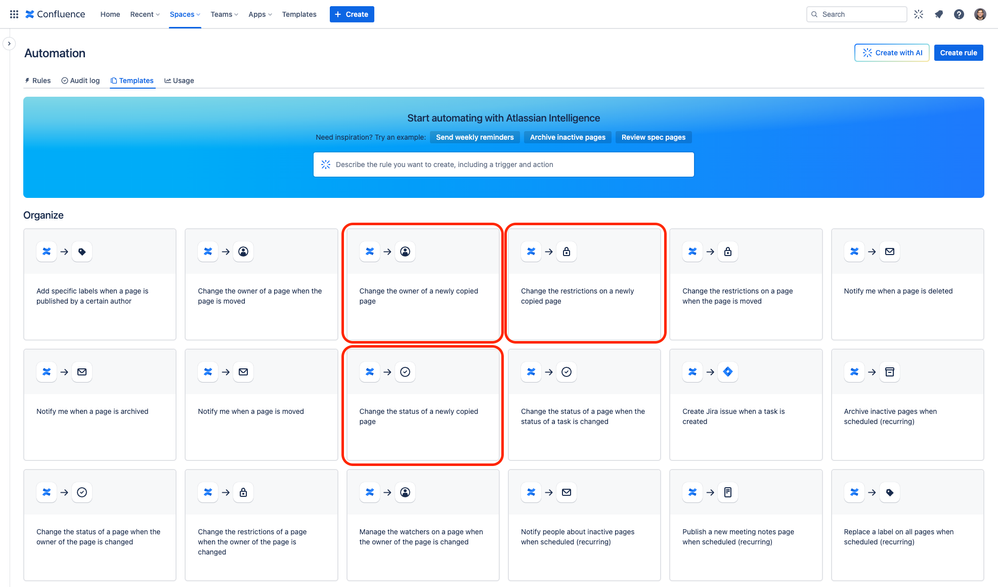Image resolution: width=998 pixels, height=587 pixels.
Task: Click the 'Describe the rule' prompt field
Action: point(503,164)
